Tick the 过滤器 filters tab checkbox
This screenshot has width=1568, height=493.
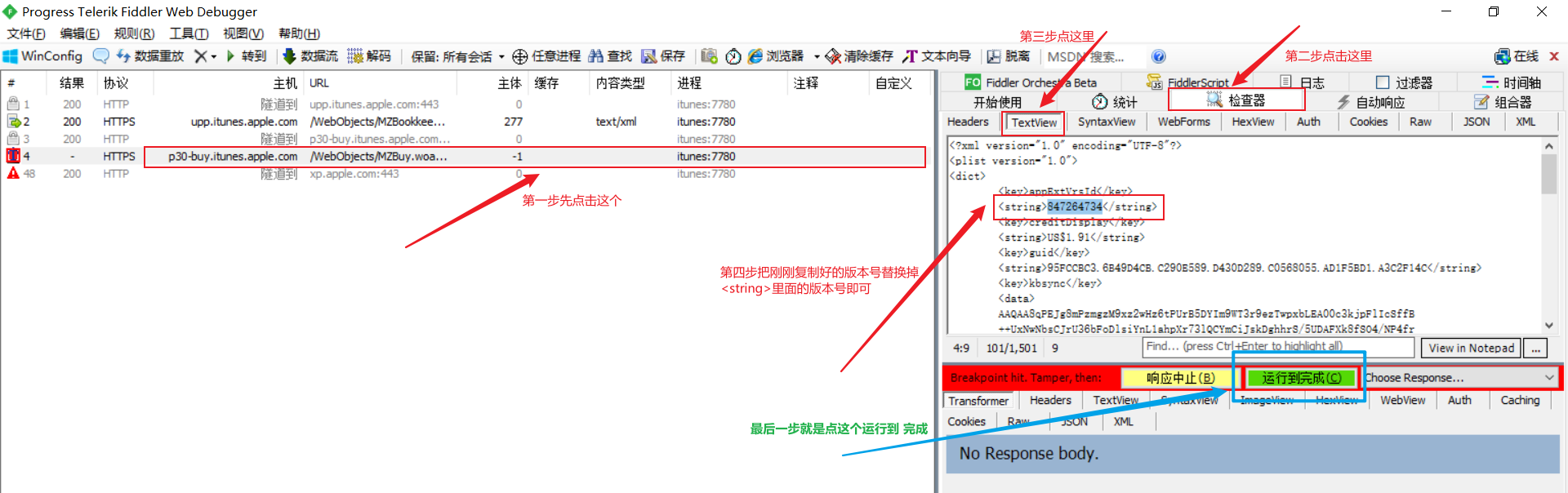click(1383, 82)
